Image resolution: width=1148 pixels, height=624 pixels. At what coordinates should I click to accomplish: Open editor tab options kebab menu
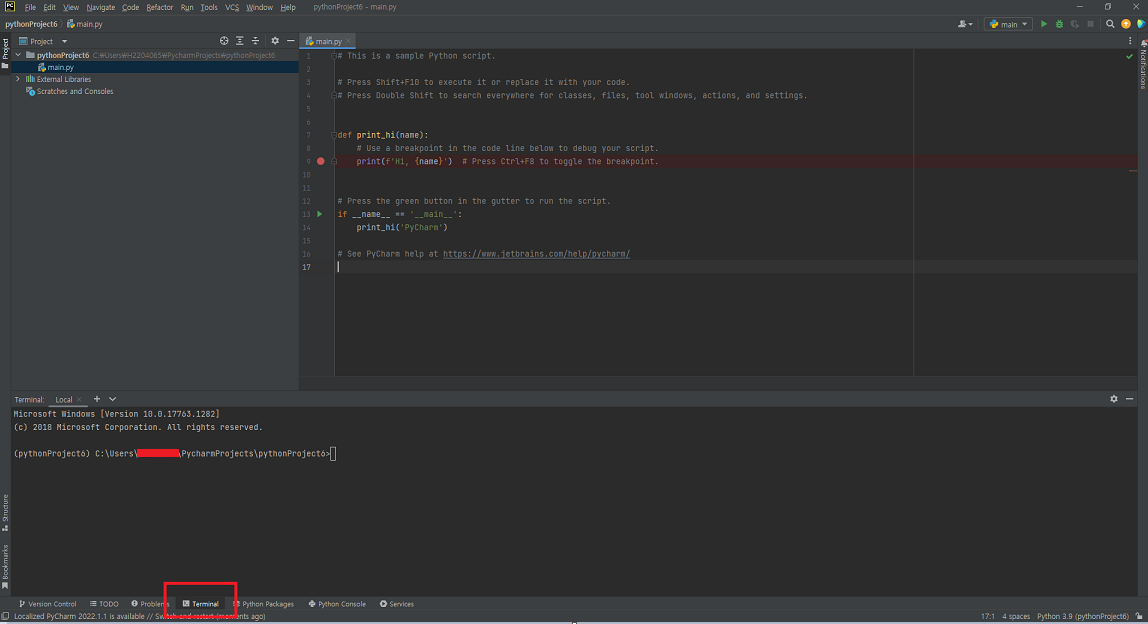point(1130,41)
